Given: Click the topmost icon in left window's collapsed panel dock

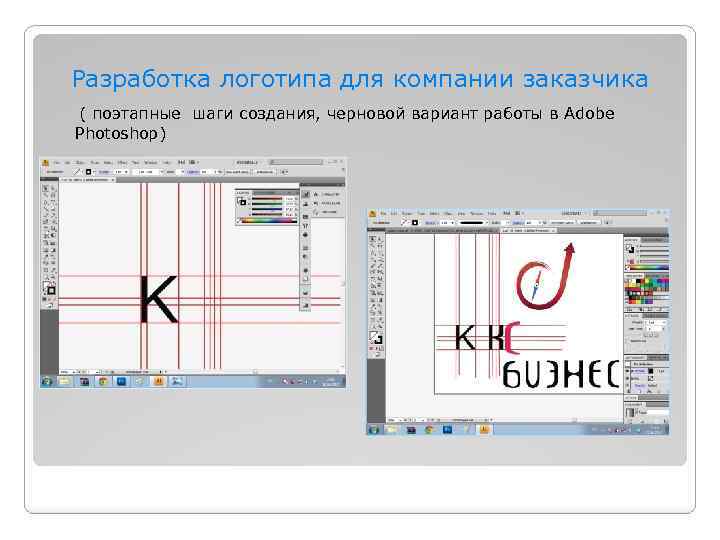Looking at the screenshot, I should tap(305, 195).
